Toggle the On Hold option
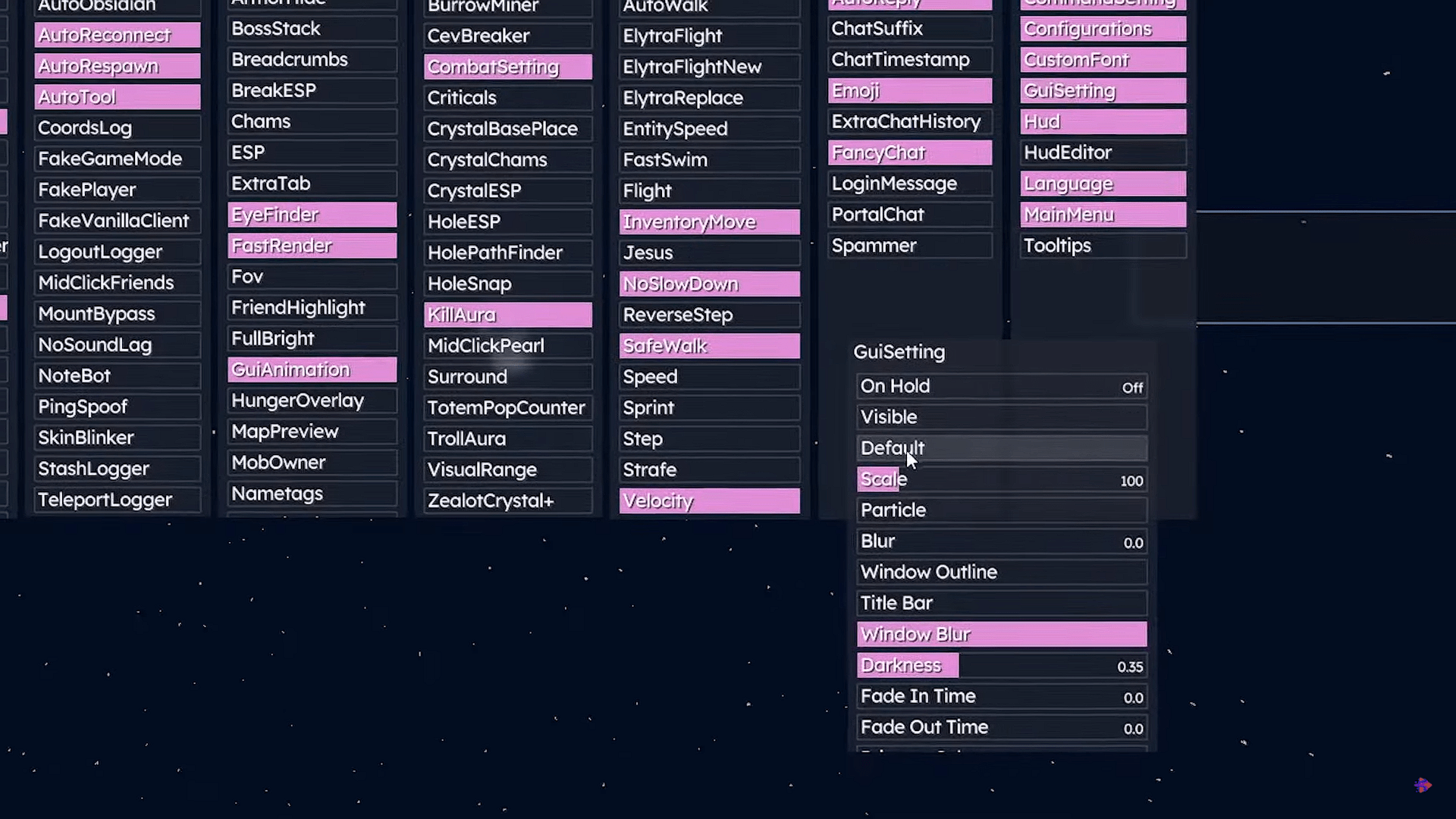Image resolution: width=1456 pixels, height=819 pixels. [1001, 387]
